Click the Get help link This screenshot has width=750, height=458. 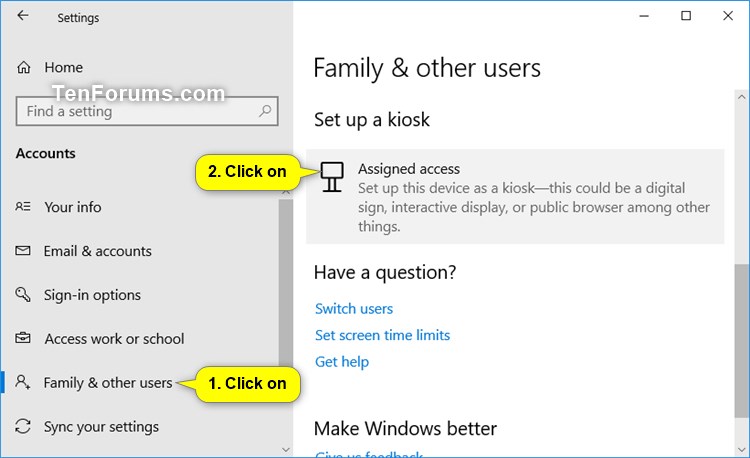[x=342, y=362]
